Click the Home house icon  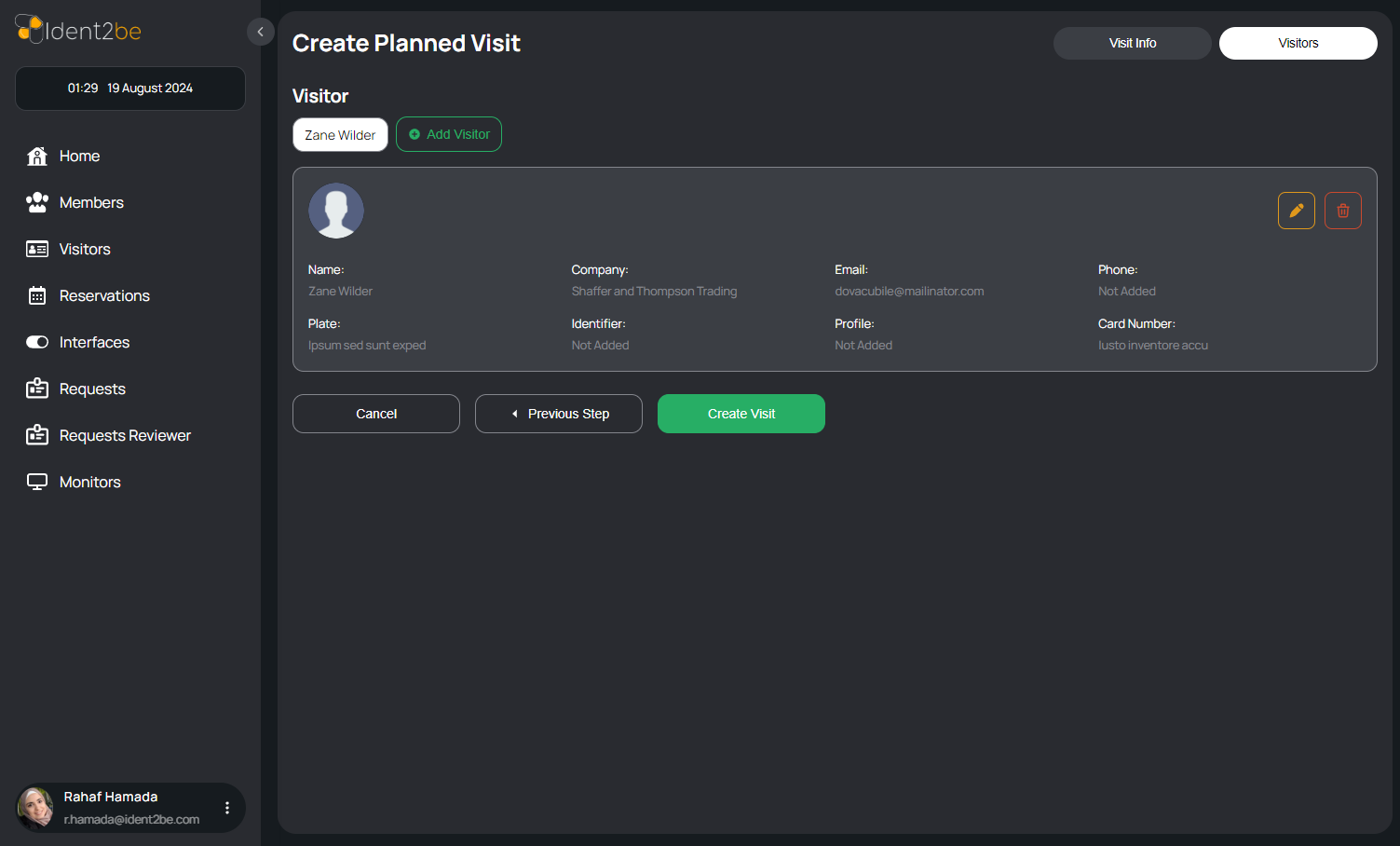point(37,156)
